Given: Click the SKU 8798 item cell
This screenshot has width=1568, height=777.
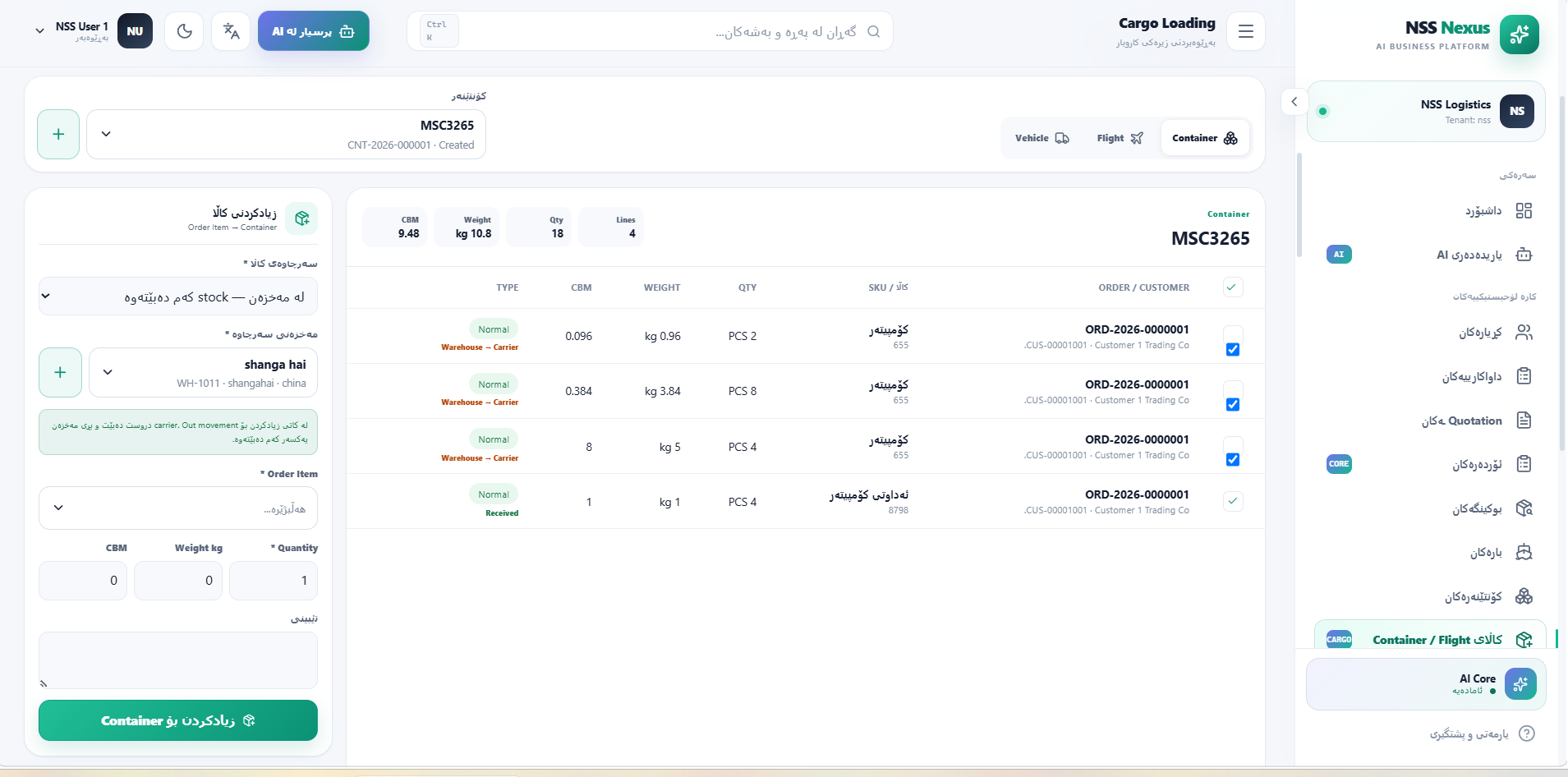Looking at the screenshot, I should [x=868, y=502].
